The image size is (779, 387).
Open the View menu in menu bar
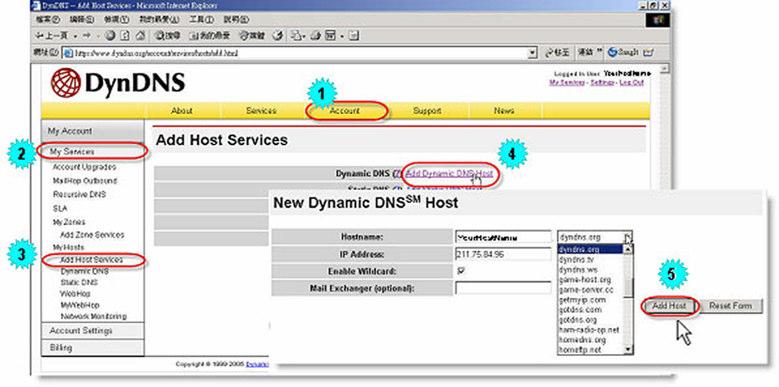(x=116, y=20)
